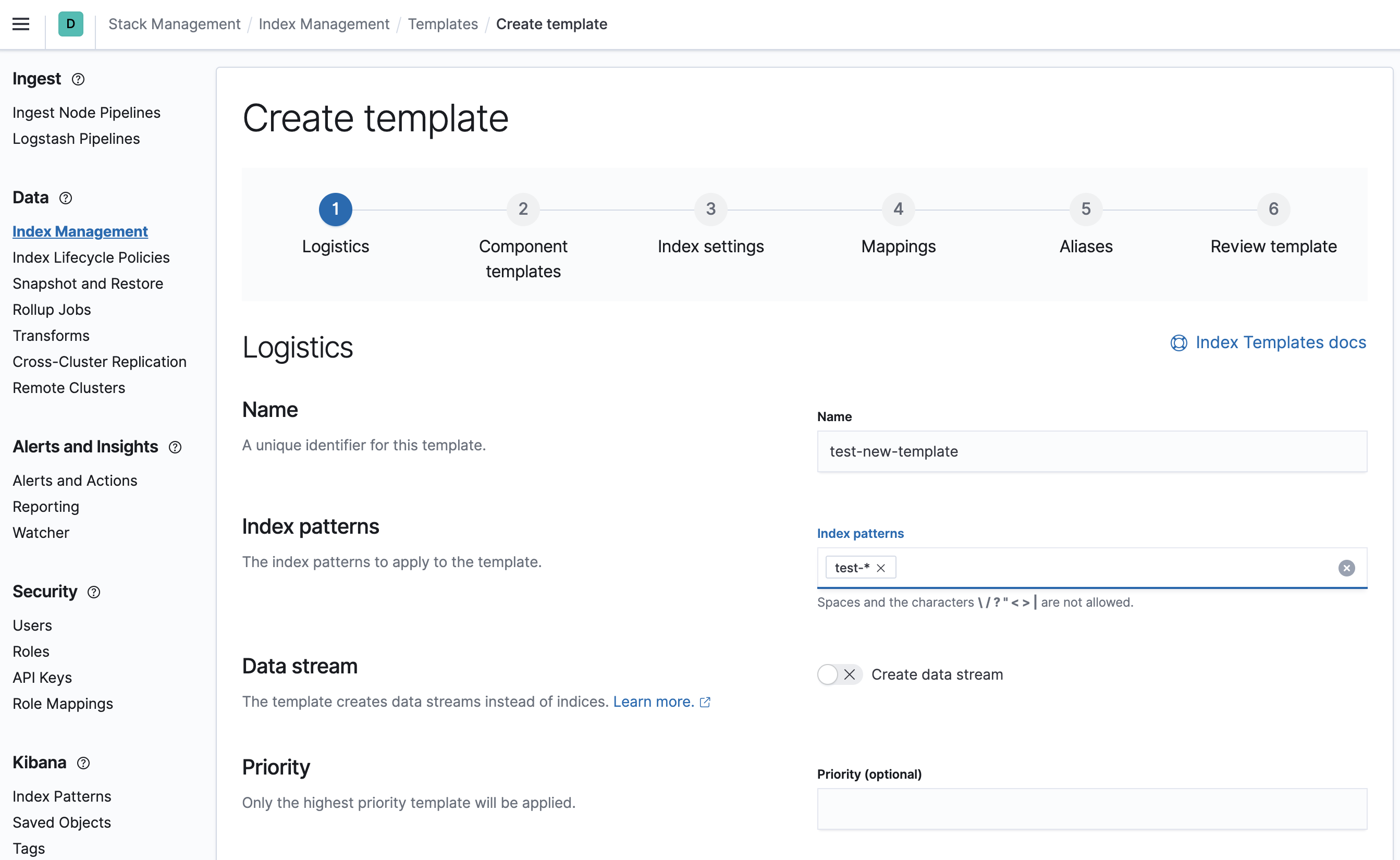Open the hamburger navigation menu
1400x860 pixels.
pyautogui.click(x=21, y=24)
